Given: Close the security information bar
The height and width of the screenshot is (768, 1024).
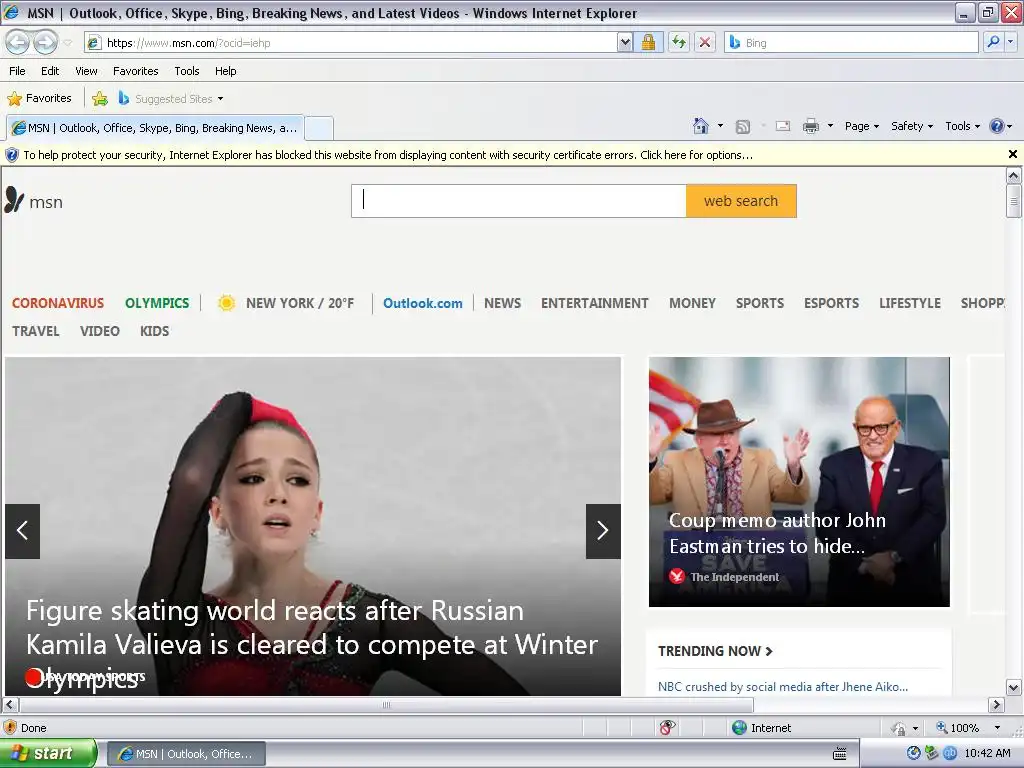Looking at the screenshot, I should pyautogui.click(x=1013, y=154).
